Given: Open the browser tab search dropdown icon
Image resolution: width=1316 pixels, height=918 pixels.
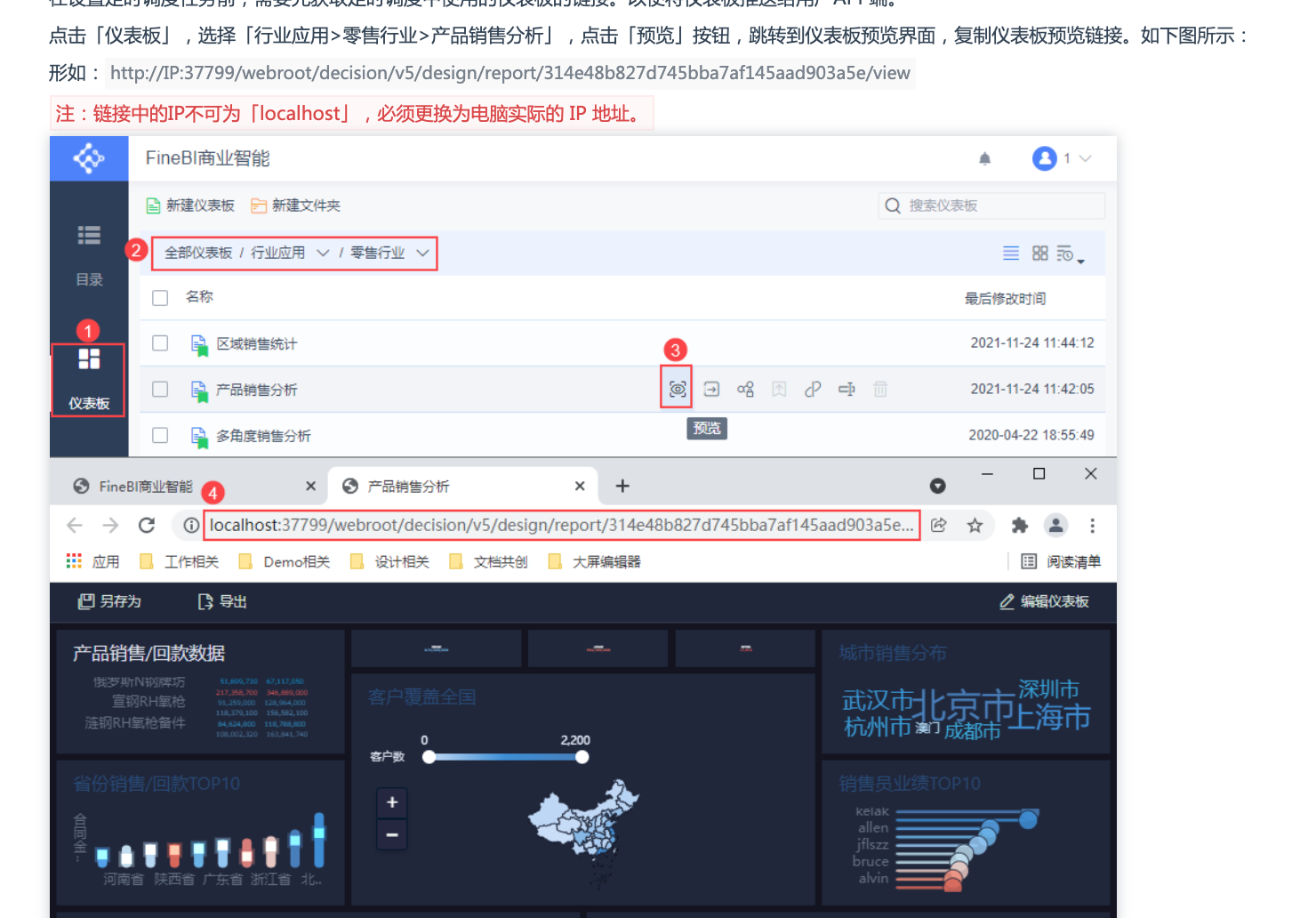Looking at the screenshot, I should pyautogui.click(x=937, y=486).
